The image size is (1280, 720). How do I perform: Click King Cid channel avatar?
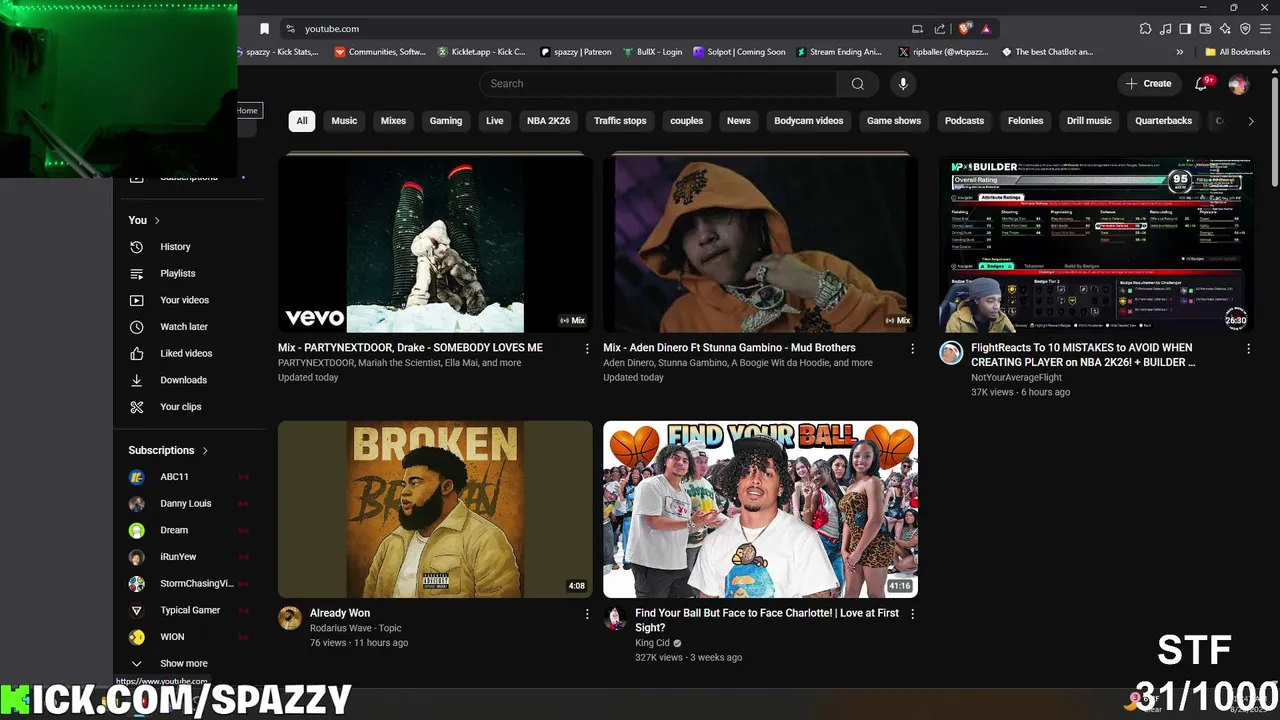click(x=615, y=618)
